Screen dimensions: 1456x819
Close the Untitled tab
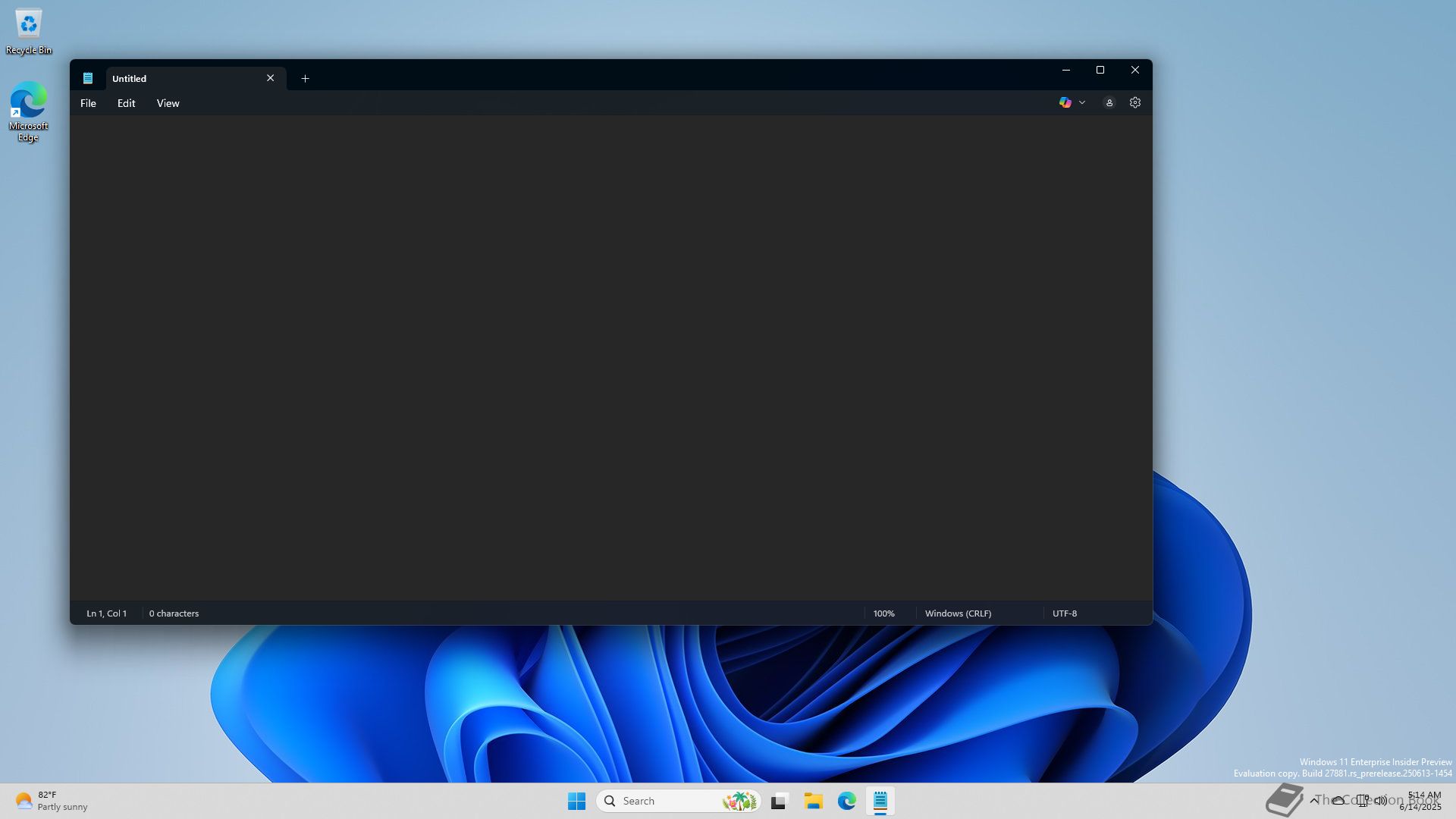[x=270, y=78]
